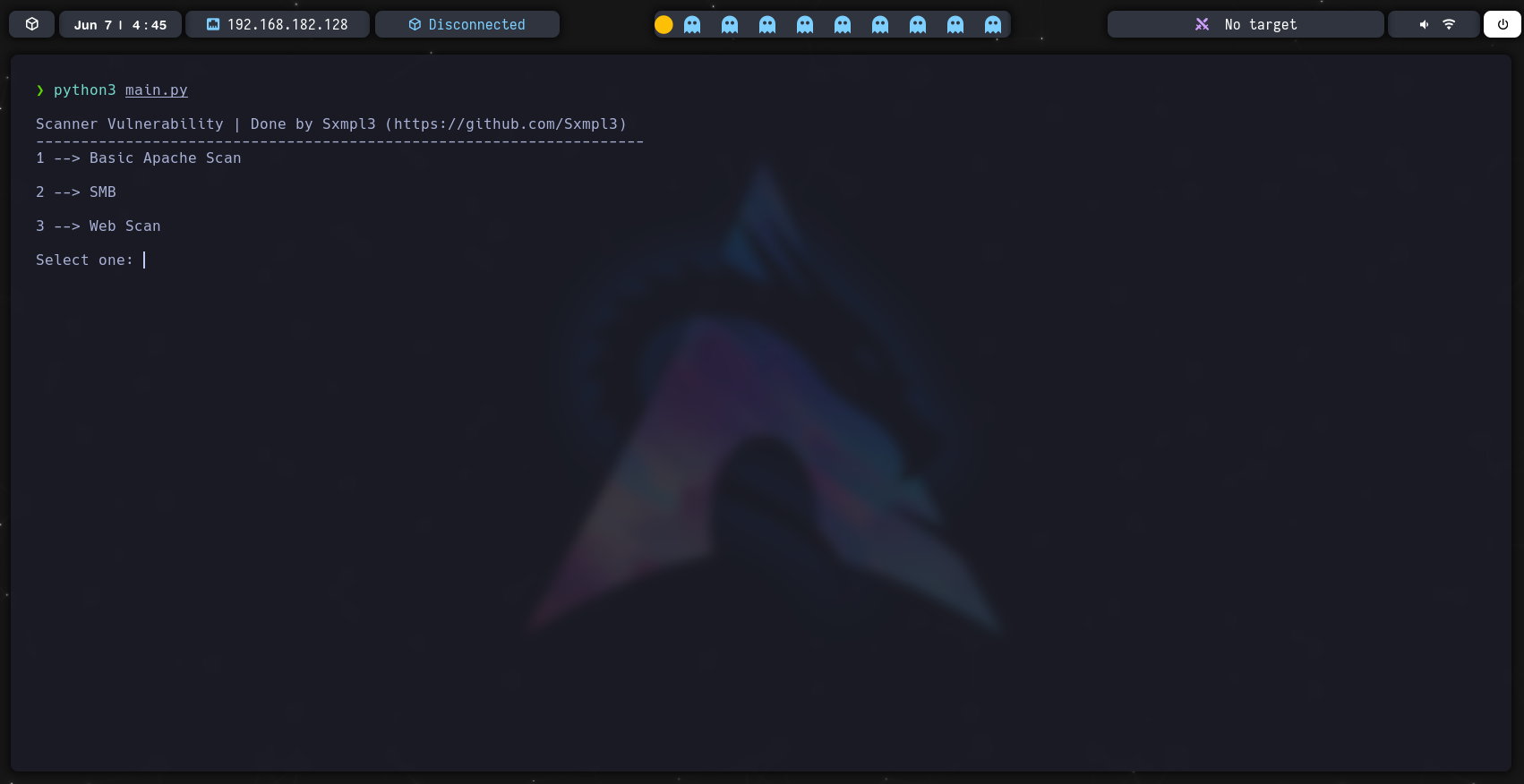Click the Basic Apache Scan option line
The width and height of the screenshot is (1524, 784).
point(139,158)
